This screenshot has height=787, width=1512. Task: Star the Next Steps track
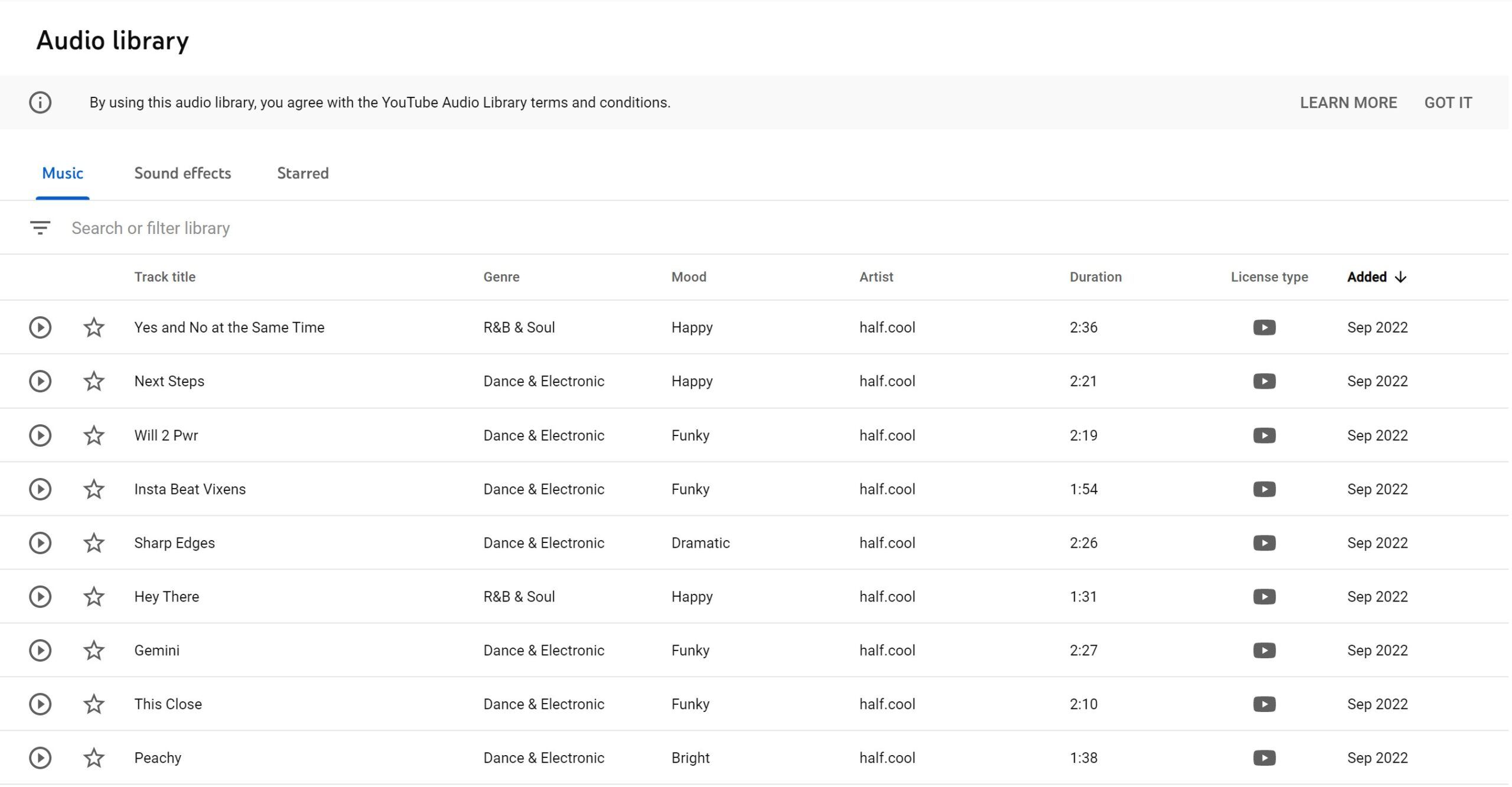pyautogui.click(x=94, y=381)
